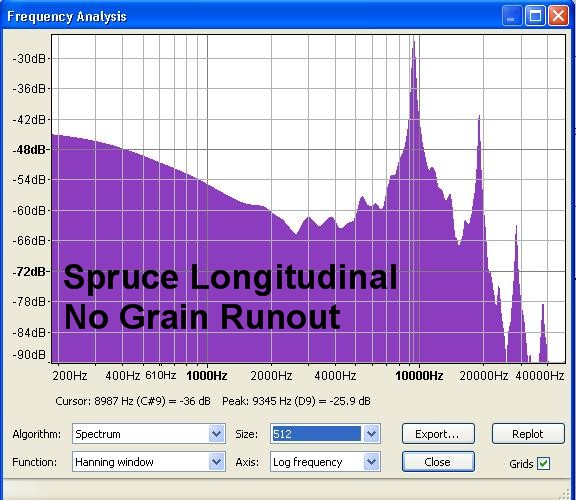Click the Spectrum algorithm combo box
This screenshot has height=500, width=576.
coord(149,434)
